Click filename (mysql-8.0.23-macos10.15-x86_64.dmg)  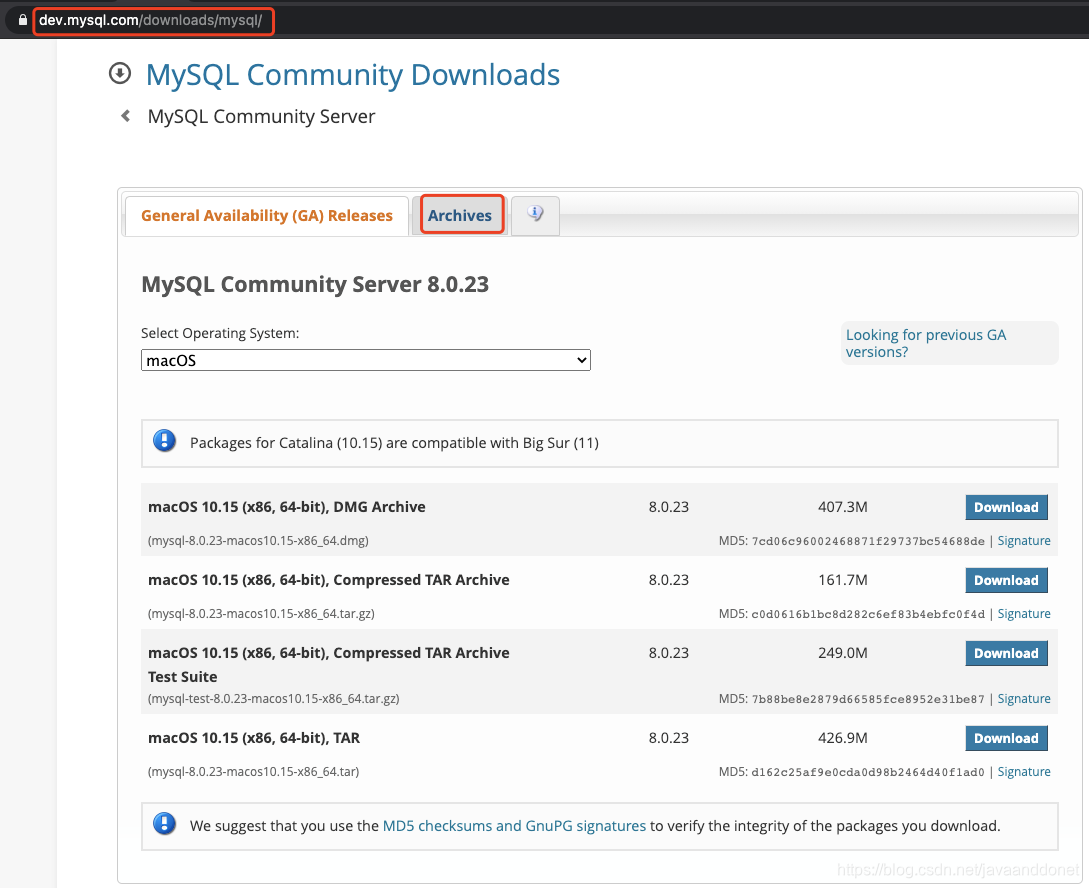pyautogui.click(x=258, y=541)
